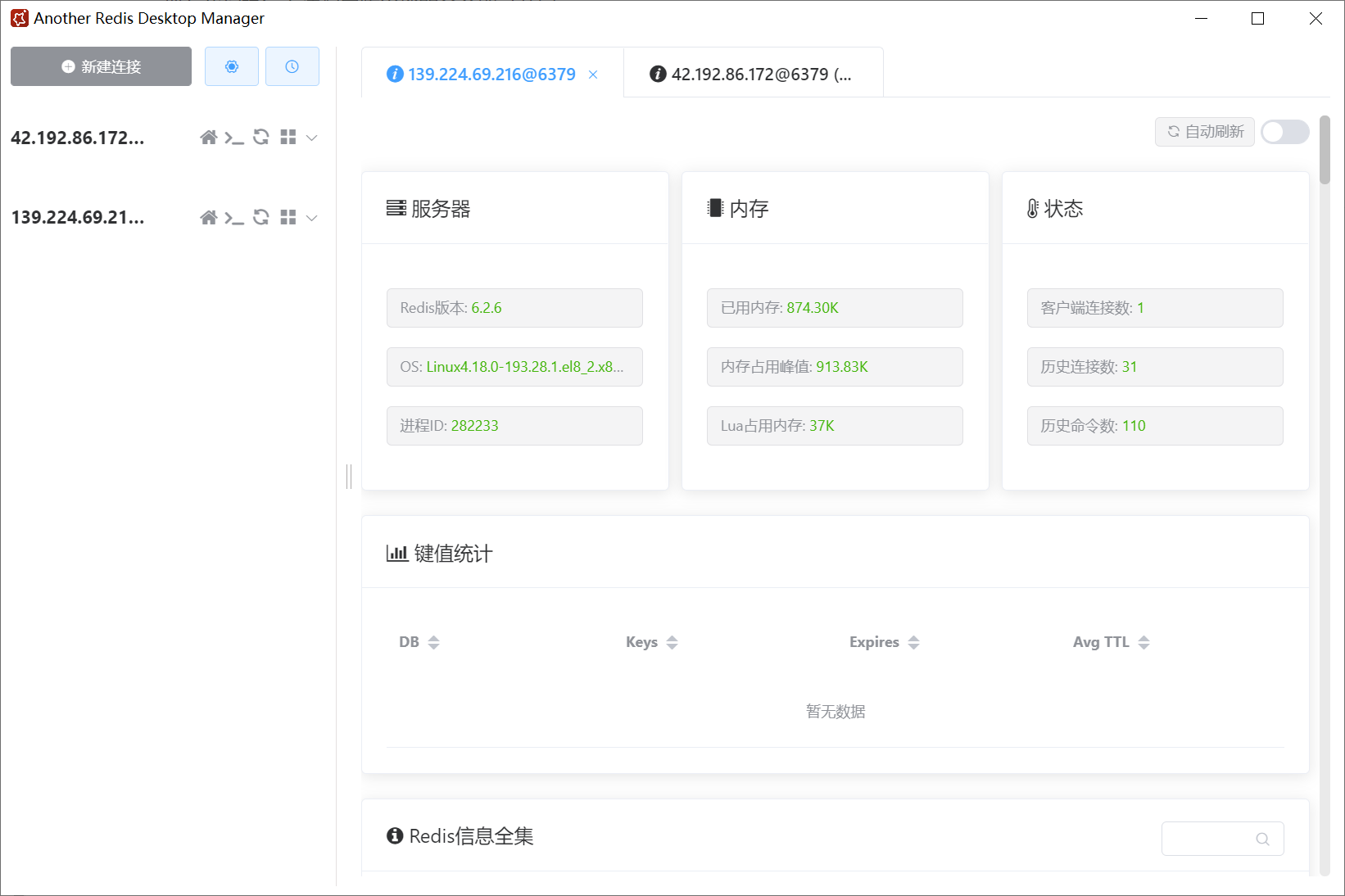1345x896 pixels.
Task: Toggle the auto refresh switch
Action: click(1285, 132)
